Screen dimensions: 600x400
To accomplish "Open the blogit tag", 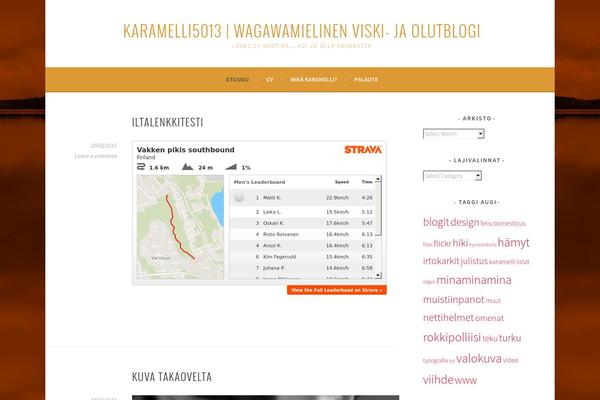I will coord(436,222).
